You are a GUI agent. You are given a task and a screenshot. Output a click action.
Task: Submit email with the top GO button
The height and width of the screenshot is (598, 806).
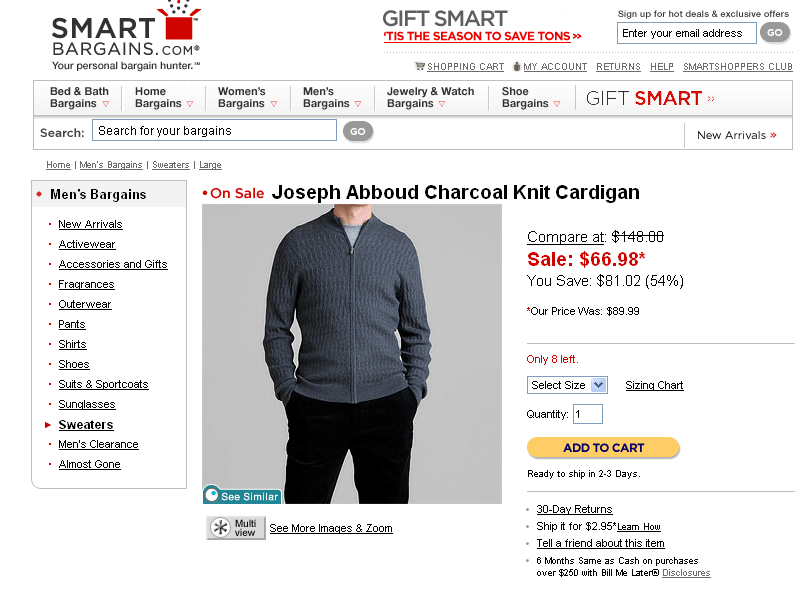pos(775,33)
